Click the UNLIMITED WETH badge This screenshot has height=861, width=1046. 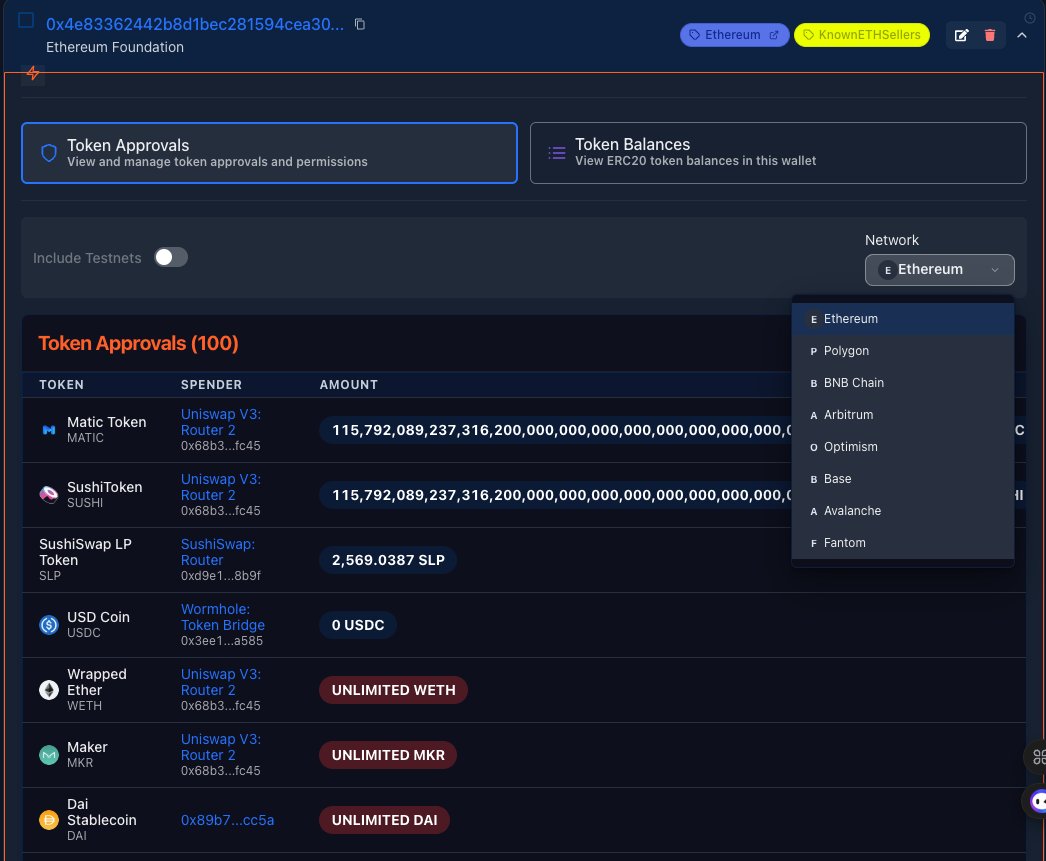[x=394, y=690]
